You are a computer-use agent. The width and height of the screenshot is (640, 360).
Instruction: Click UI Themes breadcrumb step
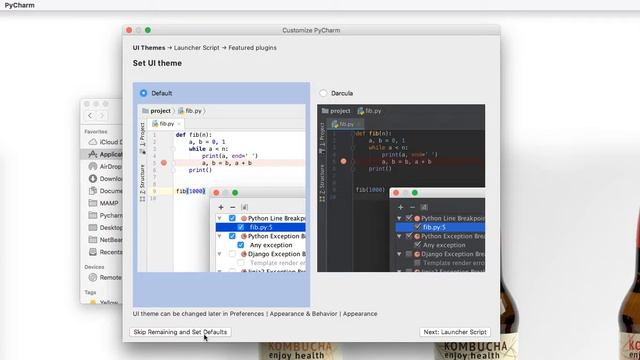[149, 48]
